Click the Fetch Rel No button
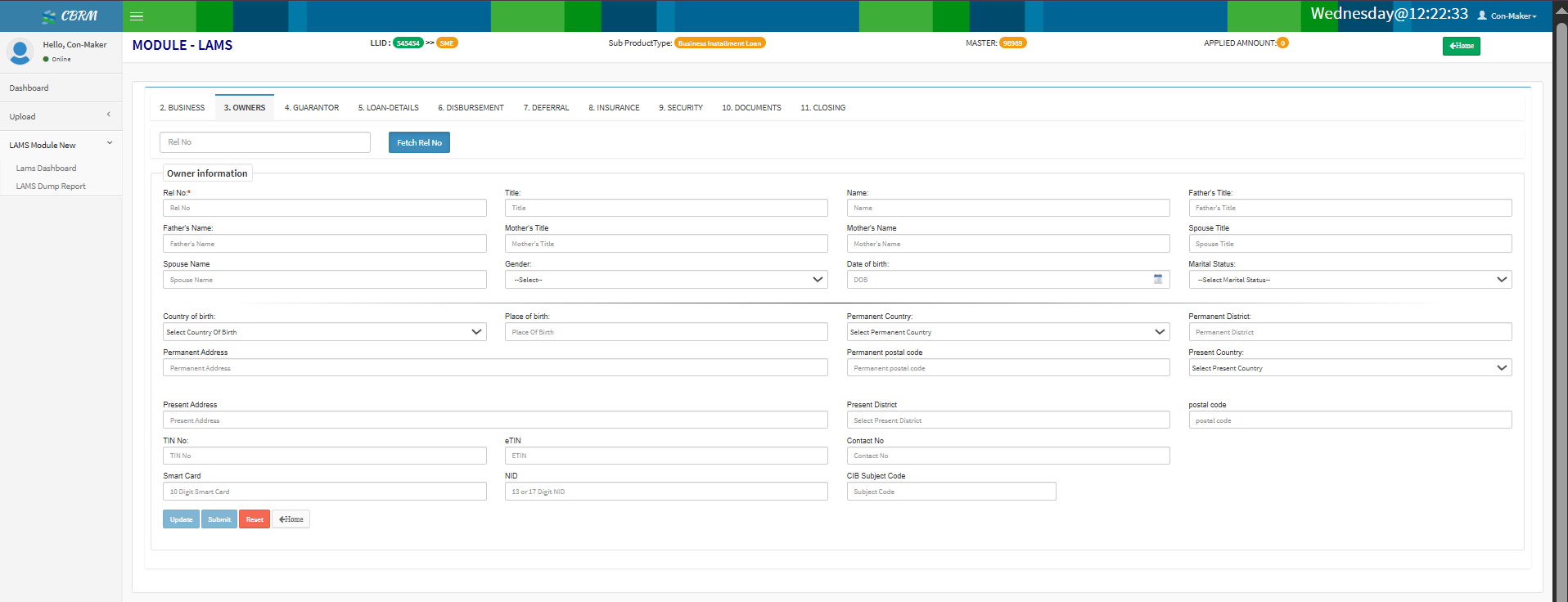Image resolution: width=1568 pixels, height=602 pixels. [x=419, y=142]
